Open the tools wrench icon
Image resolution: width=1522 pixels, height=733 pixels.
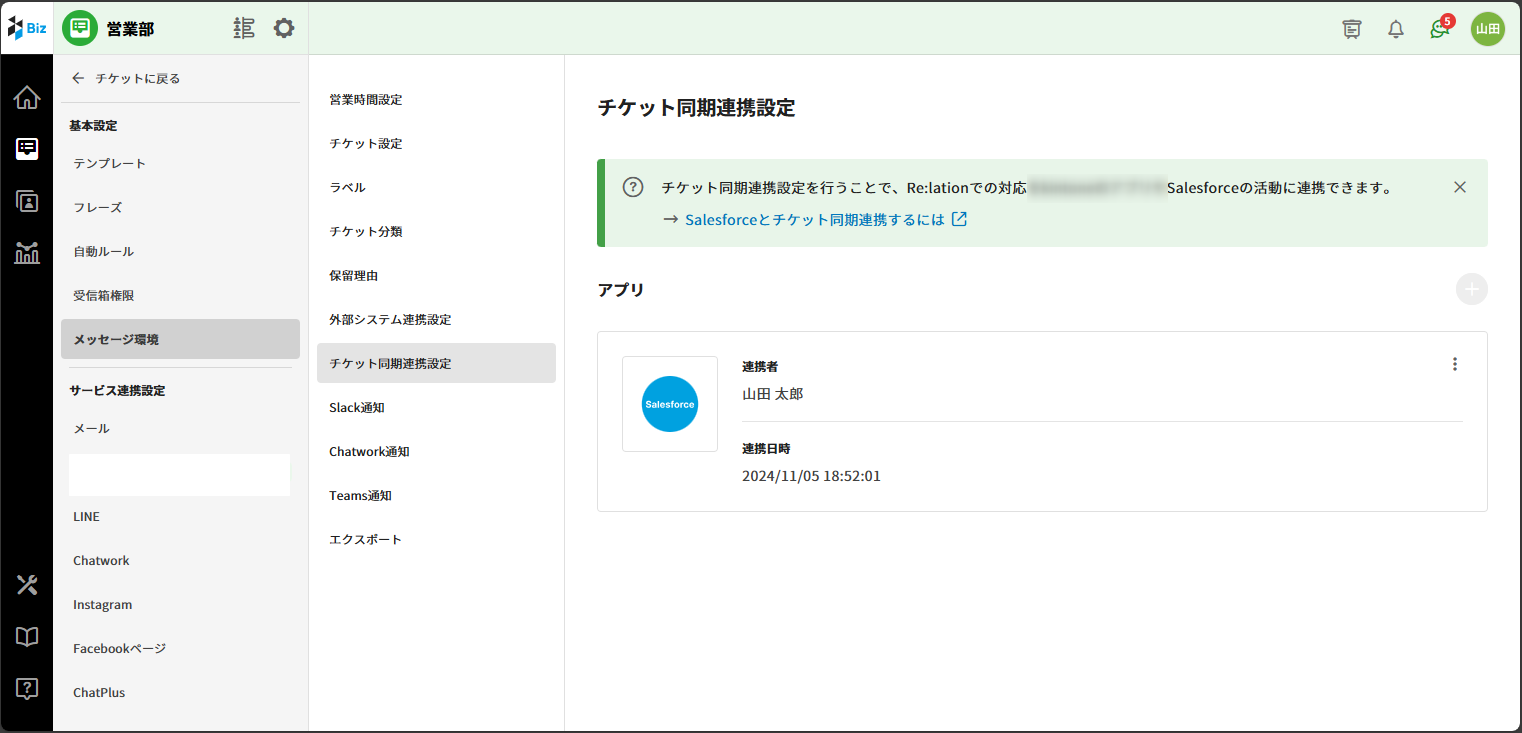(27, 585)
